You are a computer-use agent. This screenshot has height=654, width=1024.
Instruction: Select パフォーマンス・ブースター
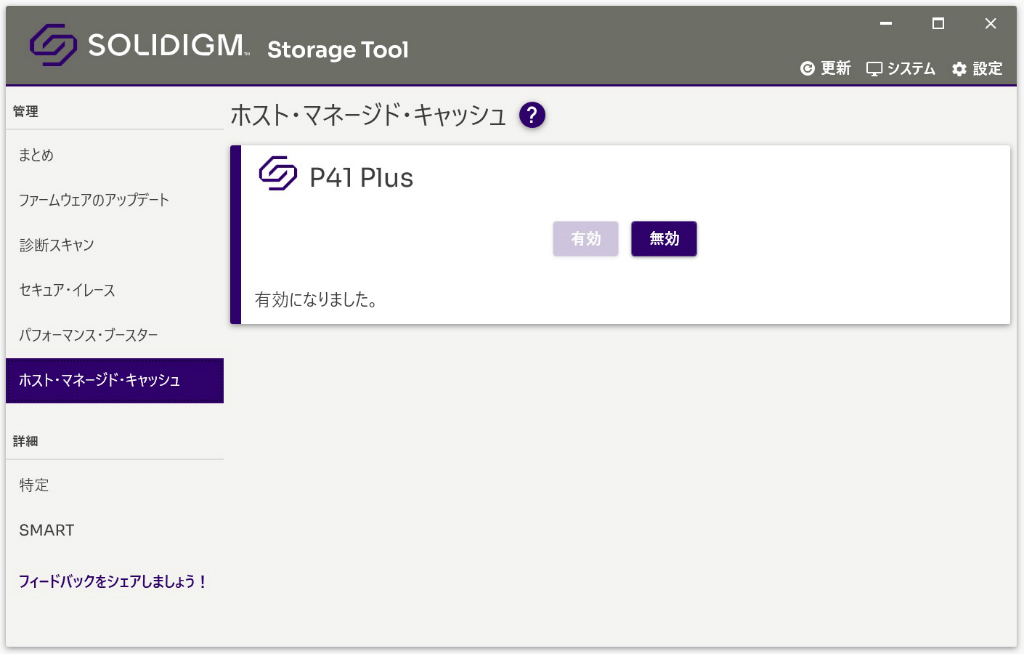115,335
